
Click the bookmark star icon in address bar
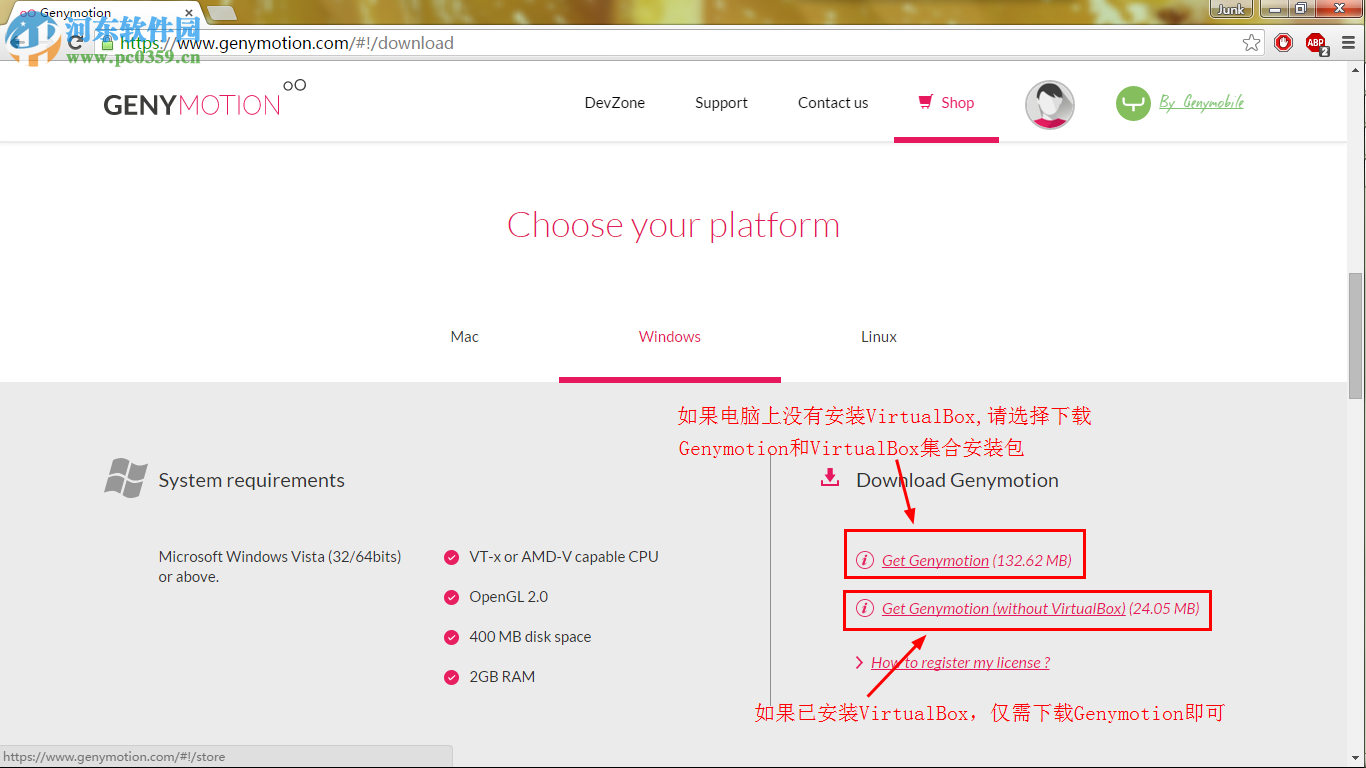point(1251,43)
